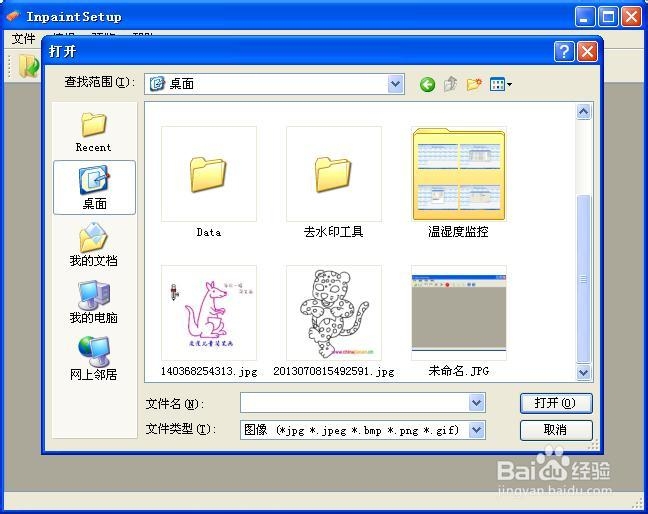This screenshot has height=514, width=648.
Task: Click the 140368254313.jpg file name
Action: tap(209, 371)
